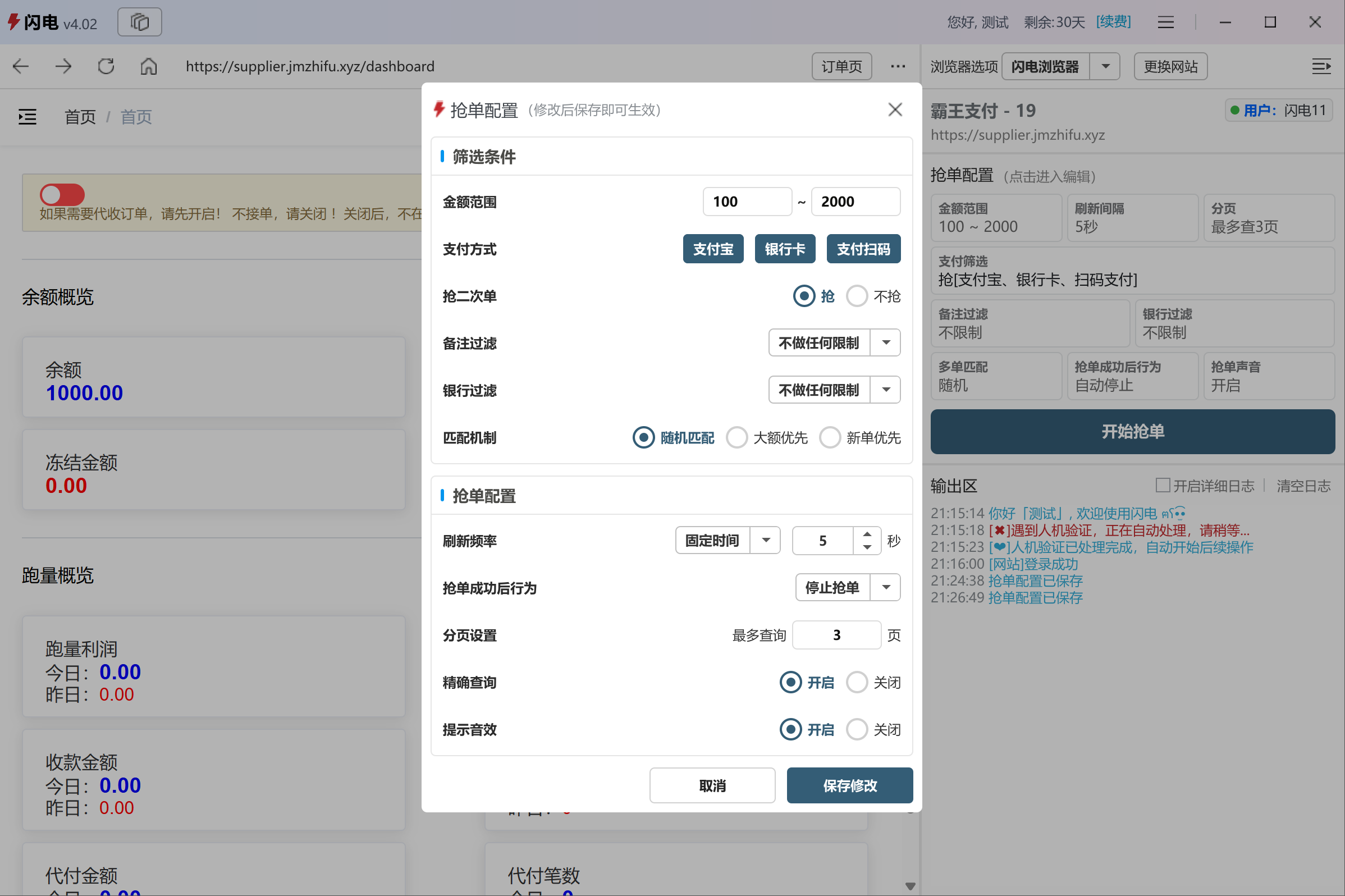This screenshot has height=896, width=1345.
Task: Click the hamburger menu at the top right
Action: [x=1165, y=22]
